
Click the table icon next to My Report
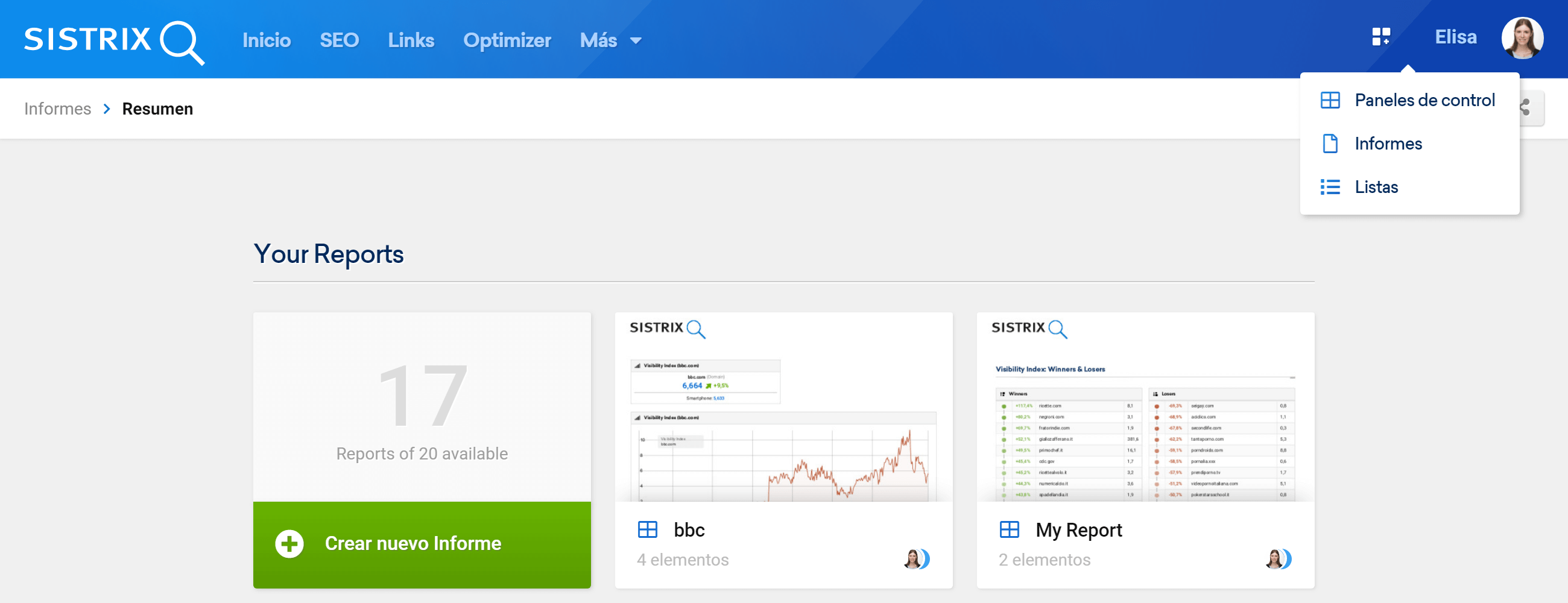1010,529
